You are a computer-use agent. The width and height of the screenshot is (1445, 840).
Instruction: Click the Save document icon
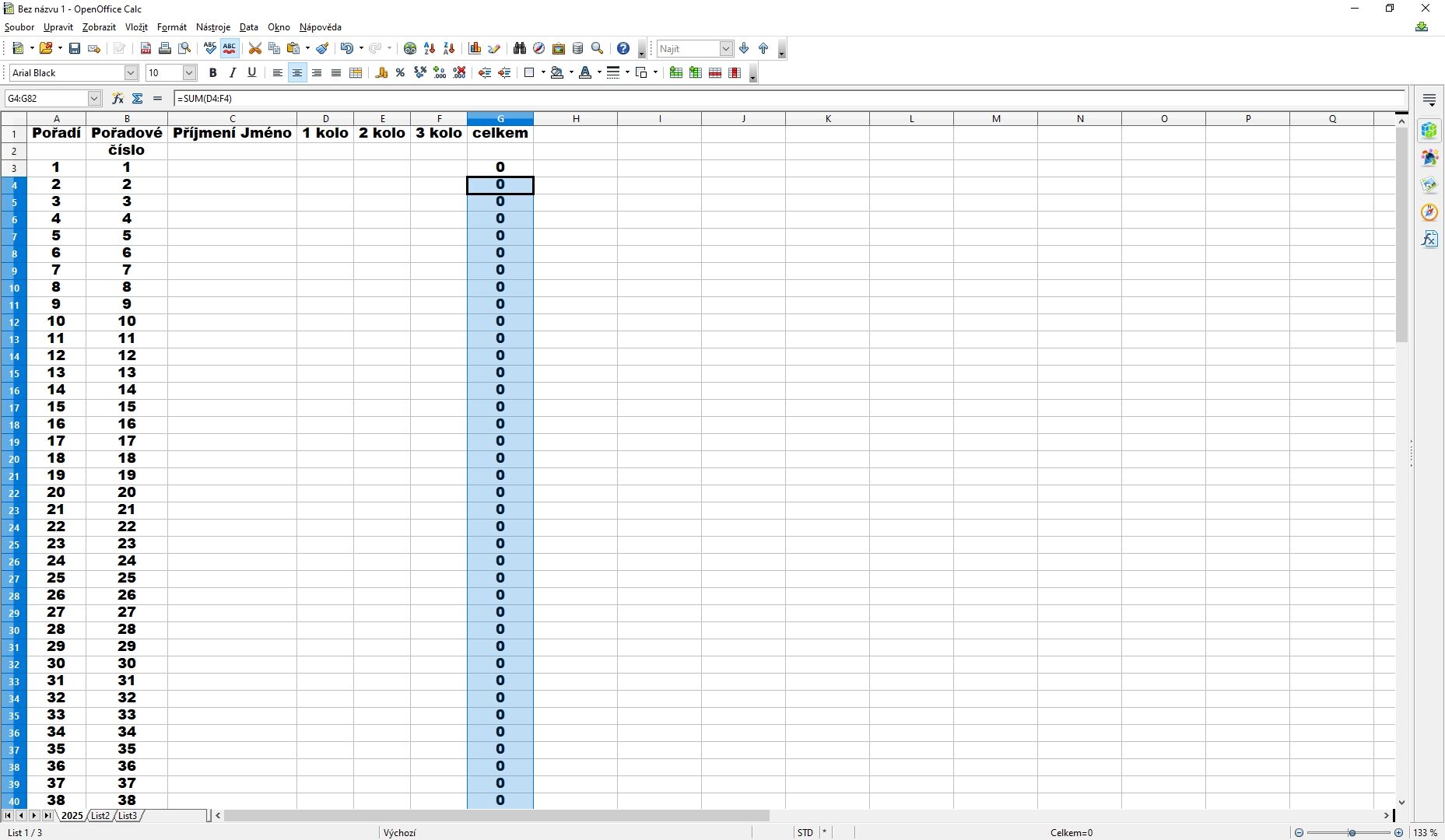(75, 48)
